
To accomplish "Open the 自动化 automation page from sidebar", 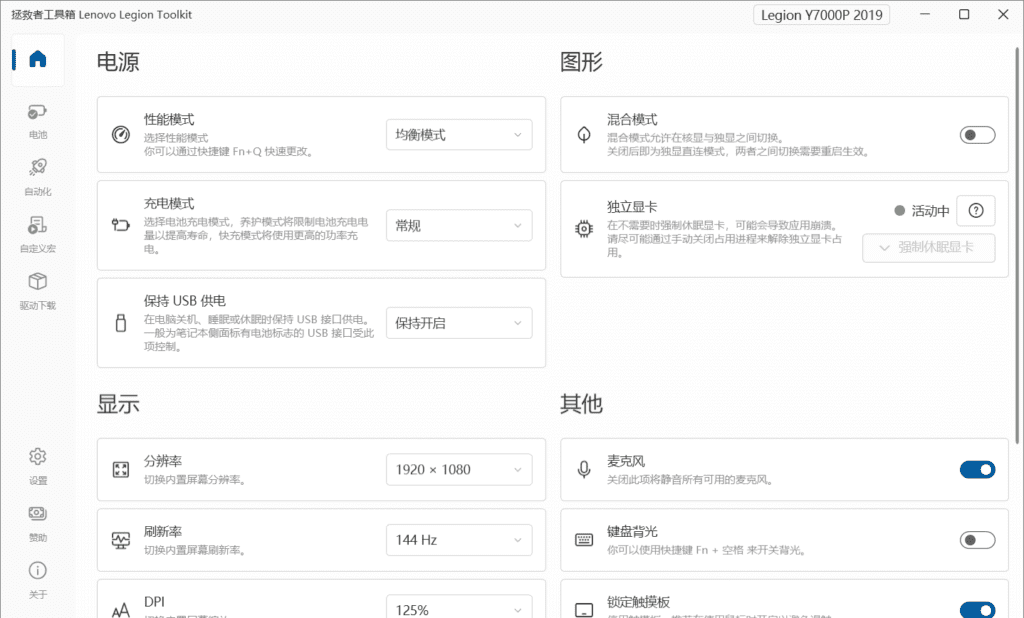I will 37,176.
